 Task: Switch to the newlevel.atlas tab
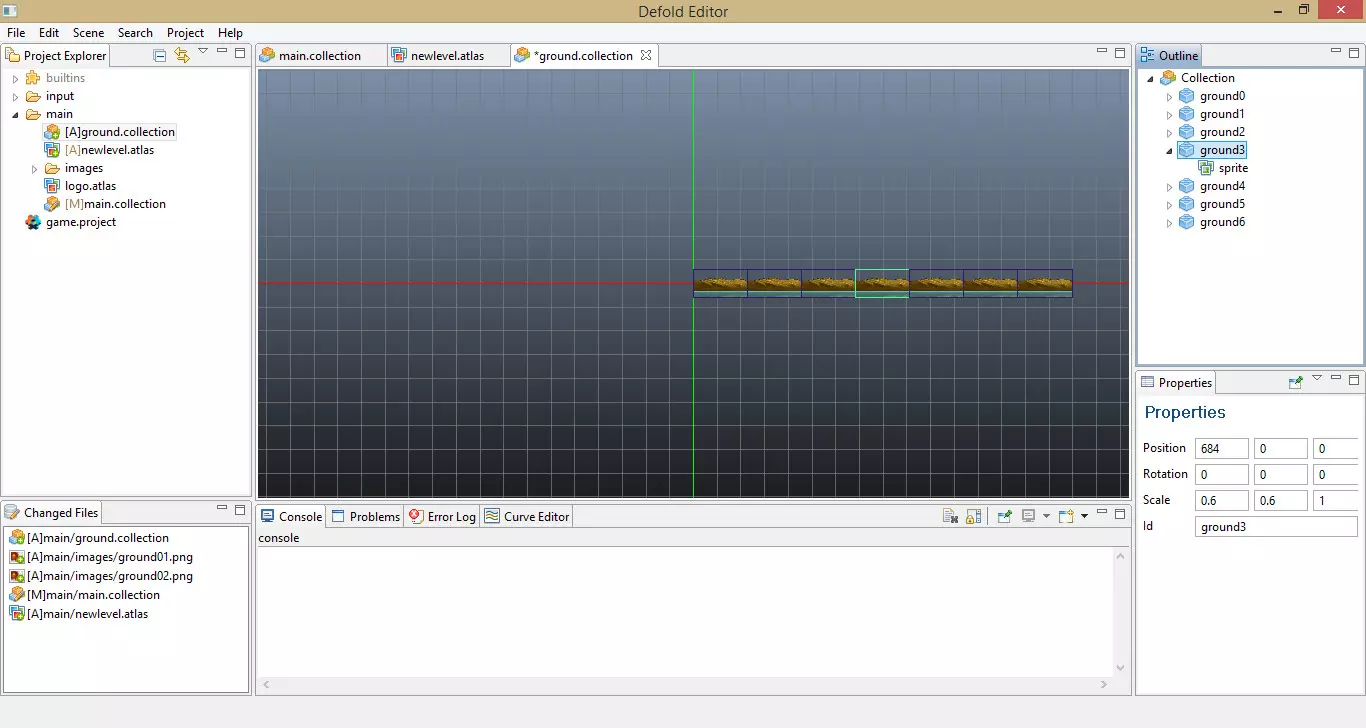point(446,56)
